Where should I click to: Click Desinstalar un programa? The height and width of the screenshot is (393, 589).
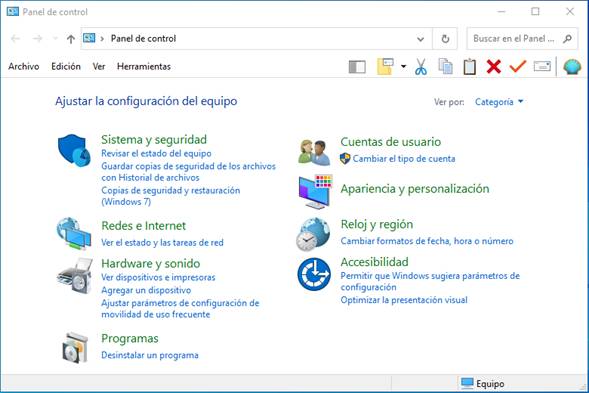[x=150, y=355]
